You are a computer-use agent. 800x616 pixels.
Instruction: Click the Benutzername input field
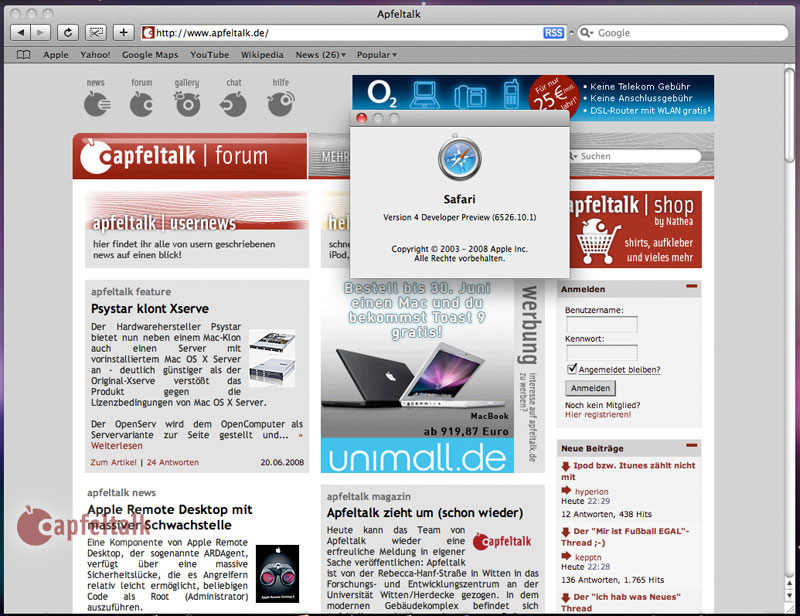pos(602,324)
